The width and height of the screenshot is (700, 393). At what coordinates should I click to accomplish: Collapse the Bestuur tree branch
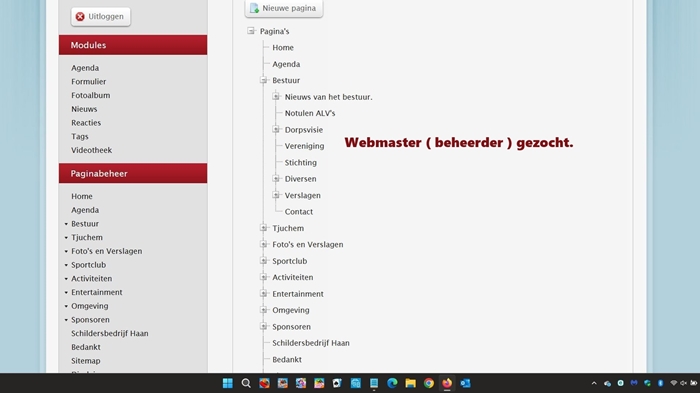(x=263, y=80)
